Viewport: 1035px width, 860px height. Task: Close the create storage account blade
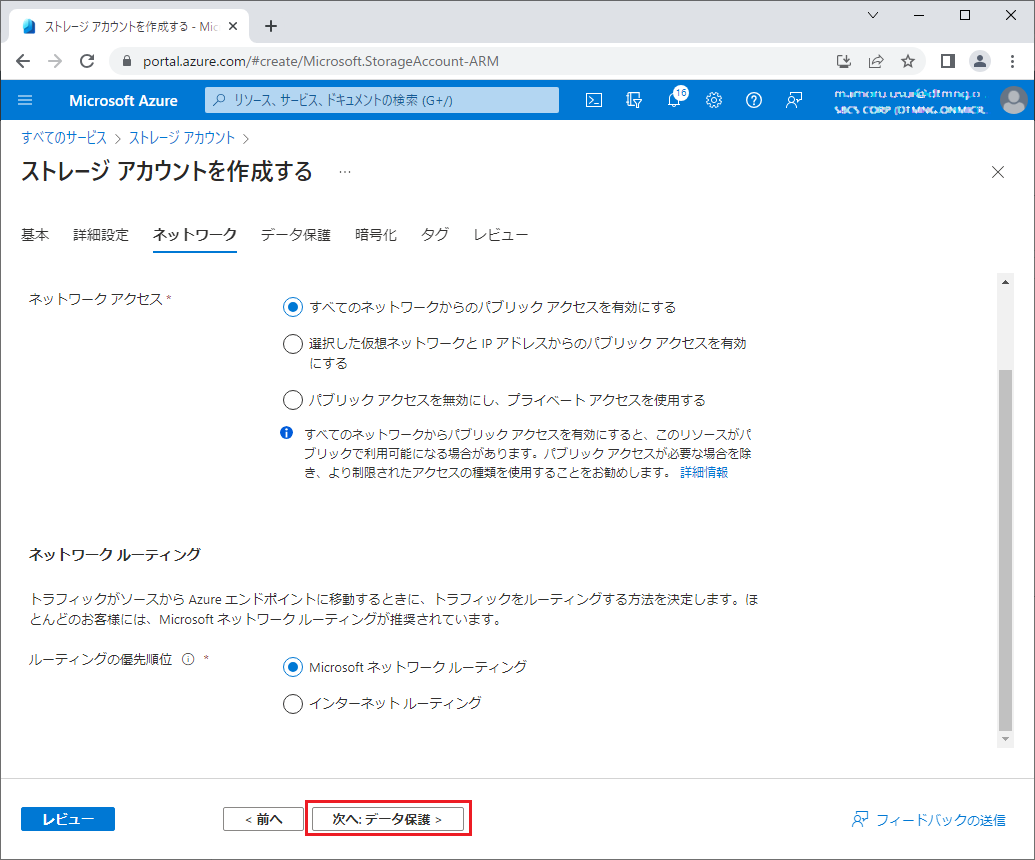(x=997, y=172)
